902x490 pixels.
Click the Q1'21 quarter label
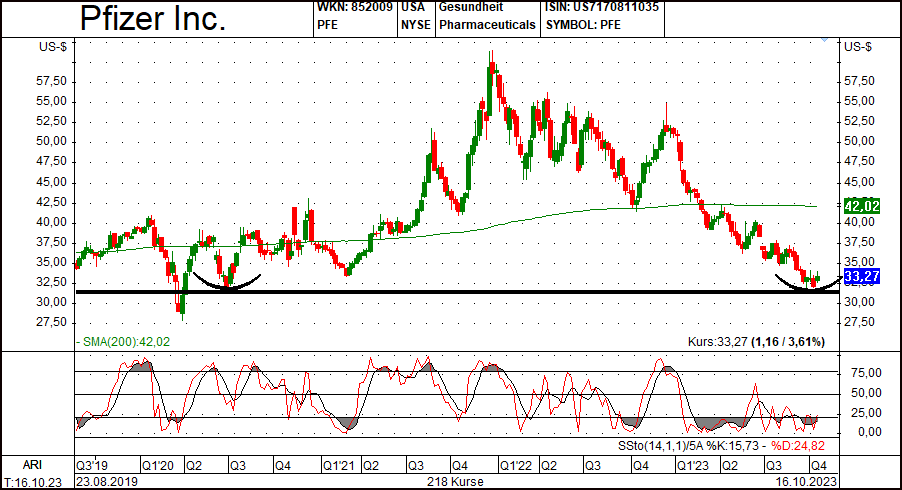pos(338,465)
